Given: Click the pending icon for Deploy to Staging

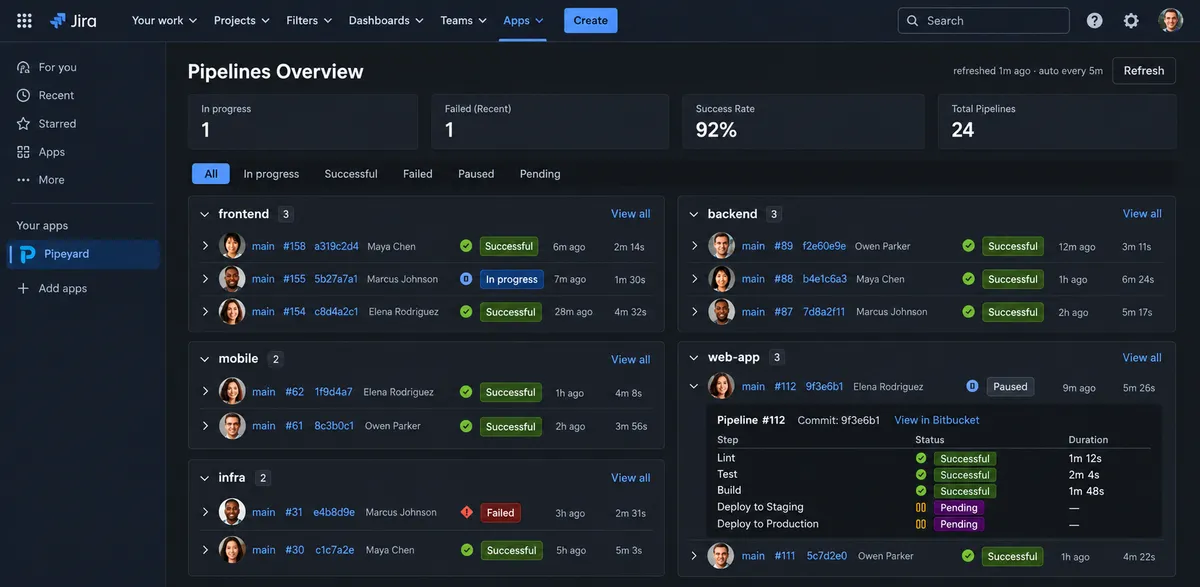Looking at the screenshot, I should (921, 508).
